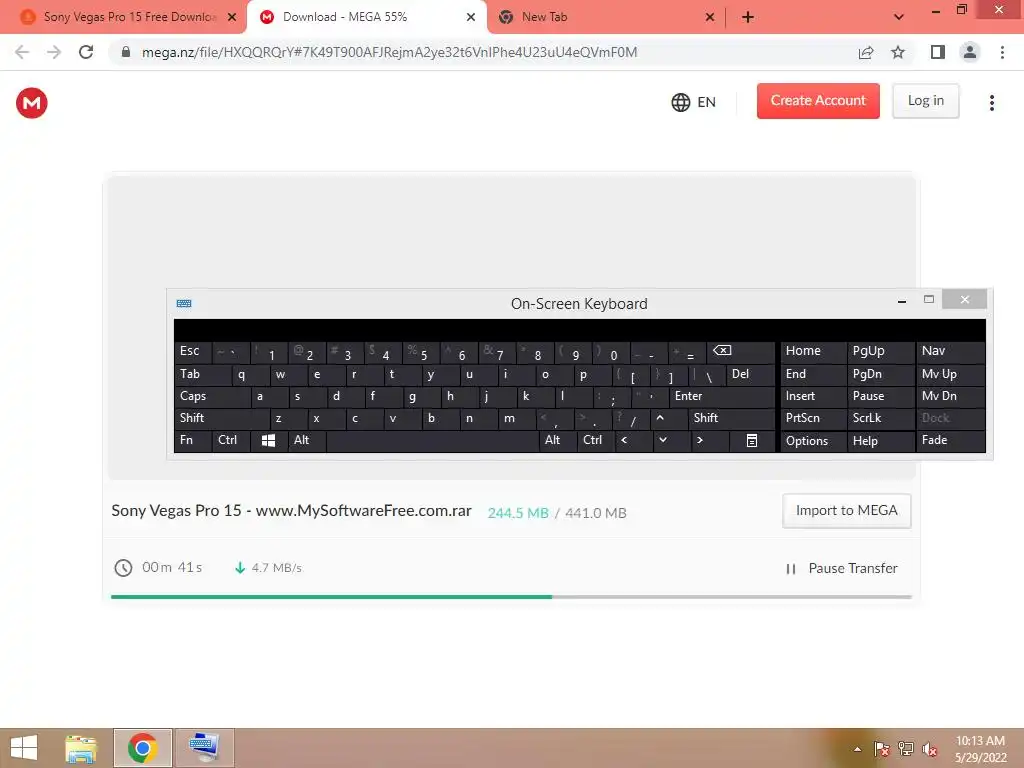Viewport: 1024px width, 768px height.
Task: Open a new browser tab
Action: point(748,17)
